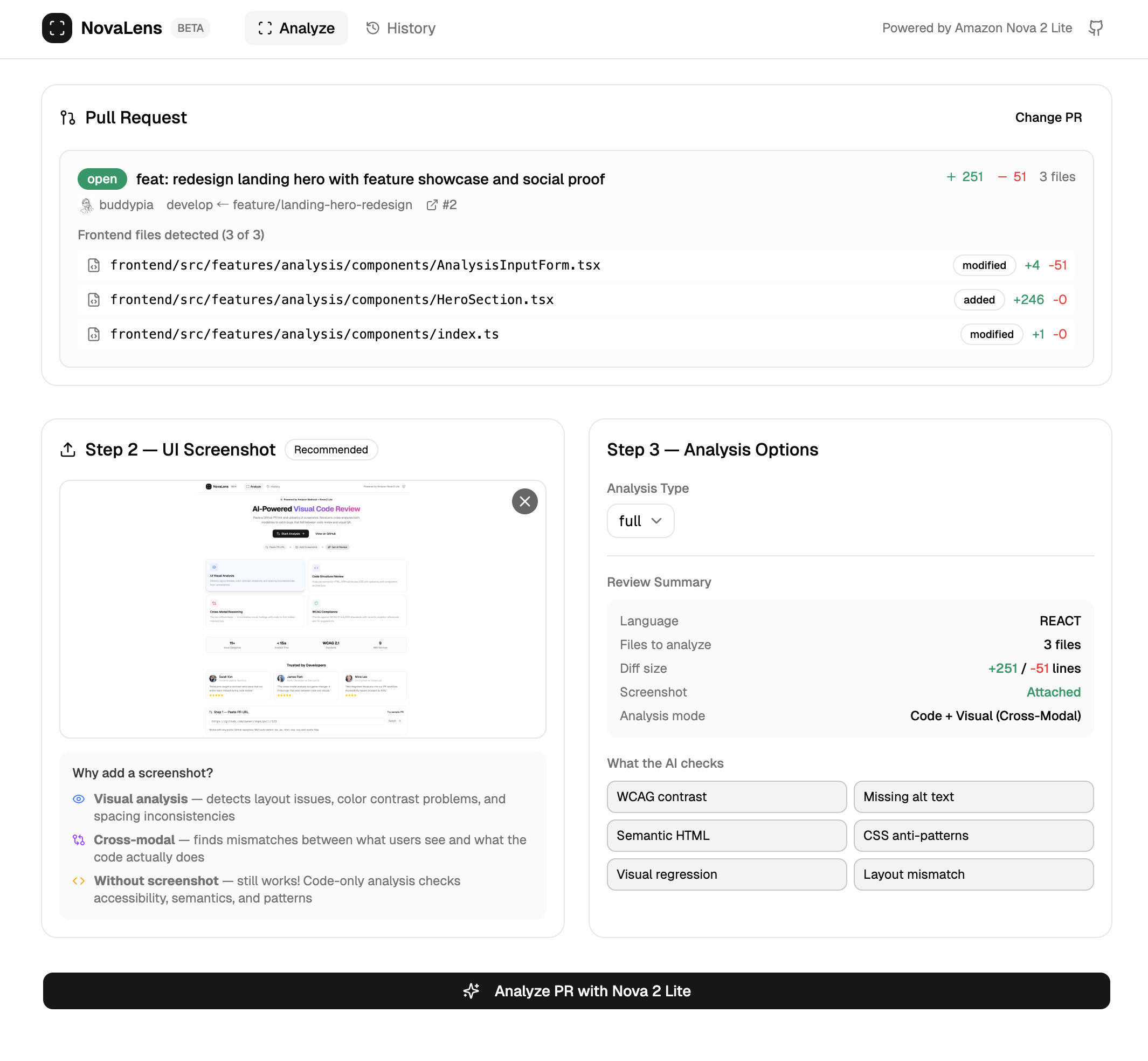The width and height of the screenshot is (1148, 1061).
Task: Remove the uploaded screenshot with X button
Action: tap(524, 501)
